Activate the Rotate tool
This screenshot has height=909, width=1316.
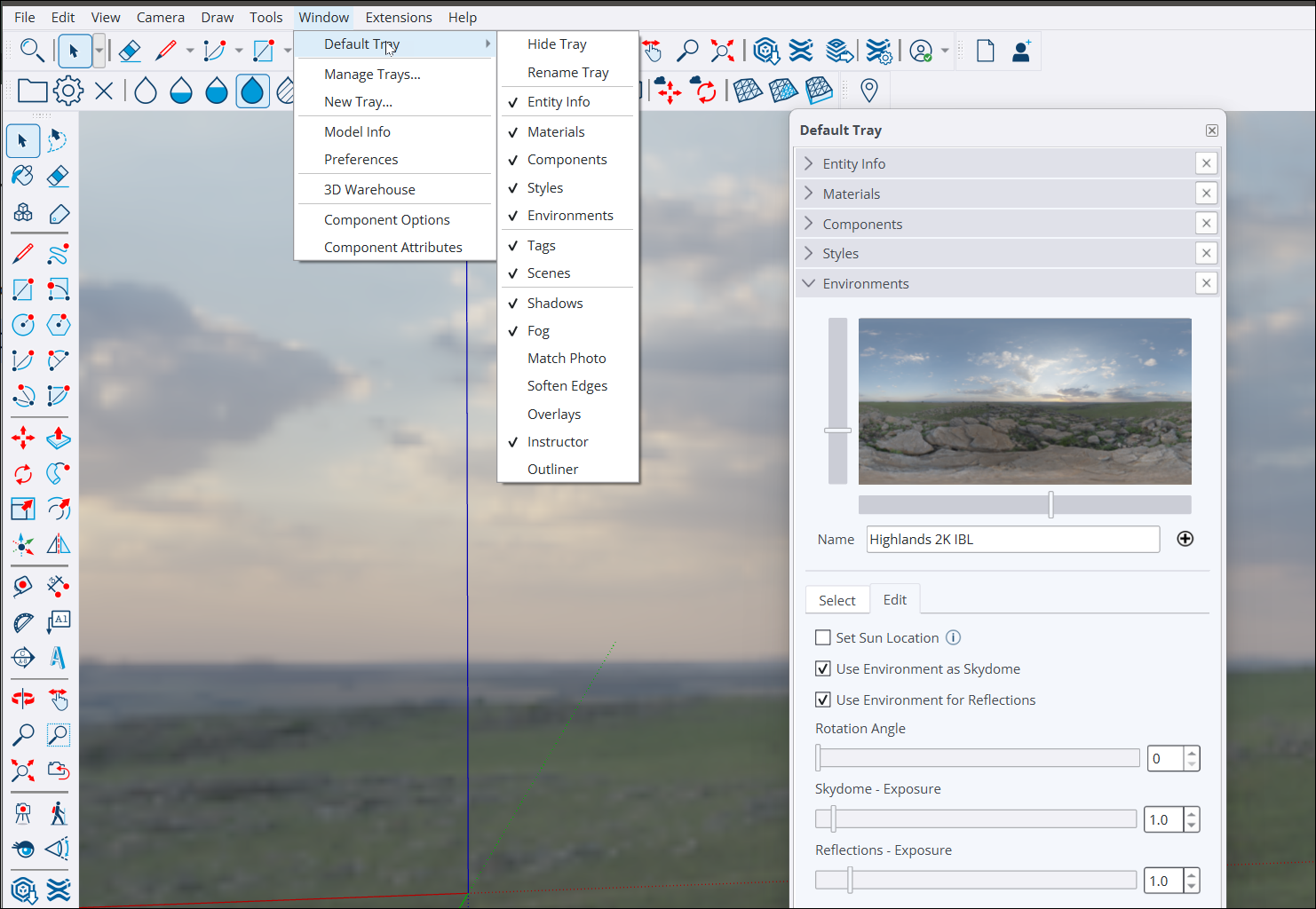[22, 473]
